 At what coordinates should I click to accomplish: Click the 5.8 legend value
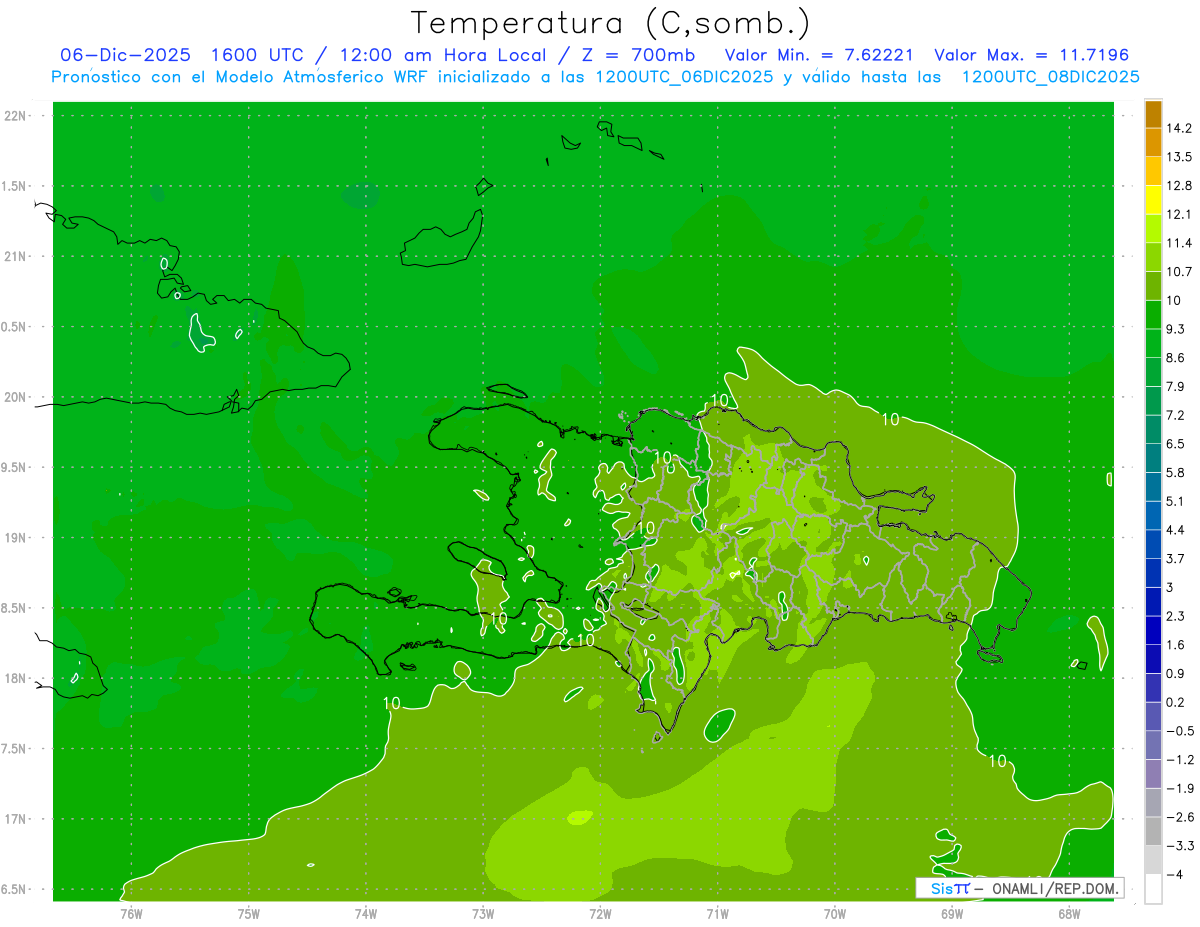point(1176,473)
